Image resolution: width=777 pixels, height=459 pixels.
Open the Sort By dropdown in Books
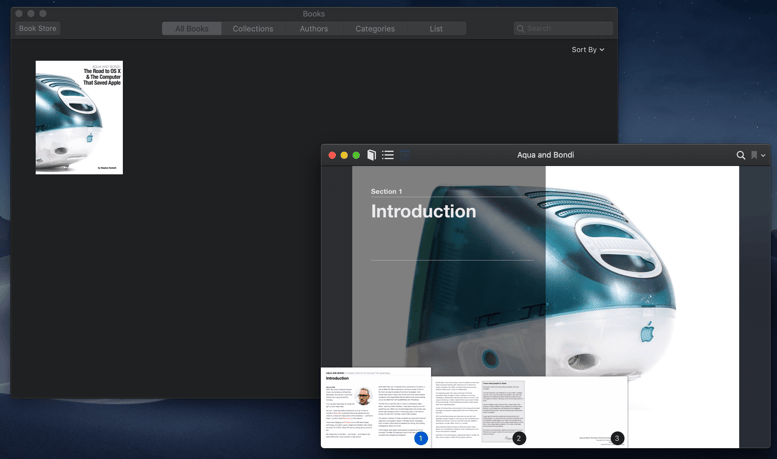click(x=588, y=50)
